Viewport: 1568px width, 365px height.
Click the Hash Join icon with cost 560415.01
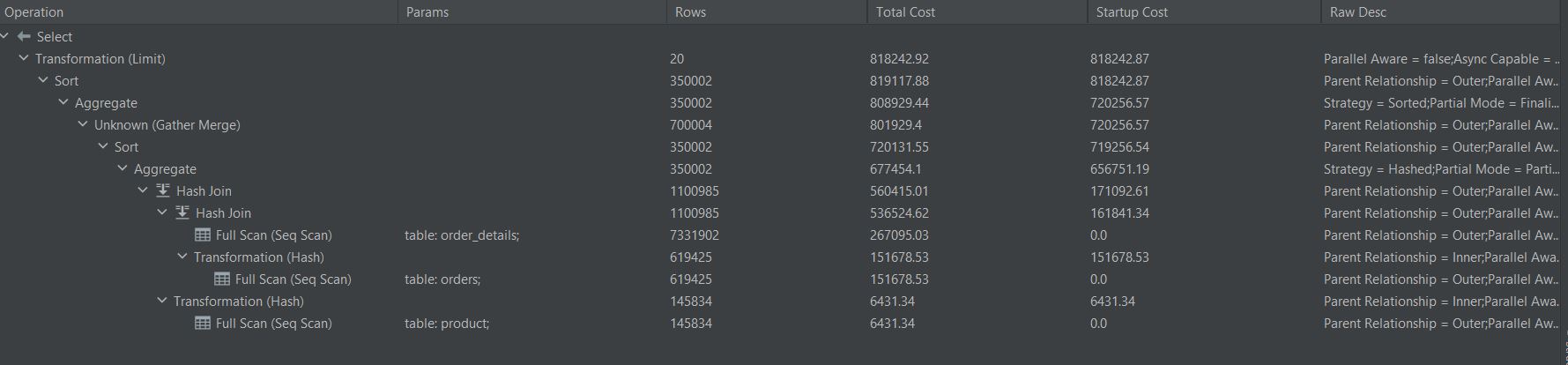click(x=163, y=191)
